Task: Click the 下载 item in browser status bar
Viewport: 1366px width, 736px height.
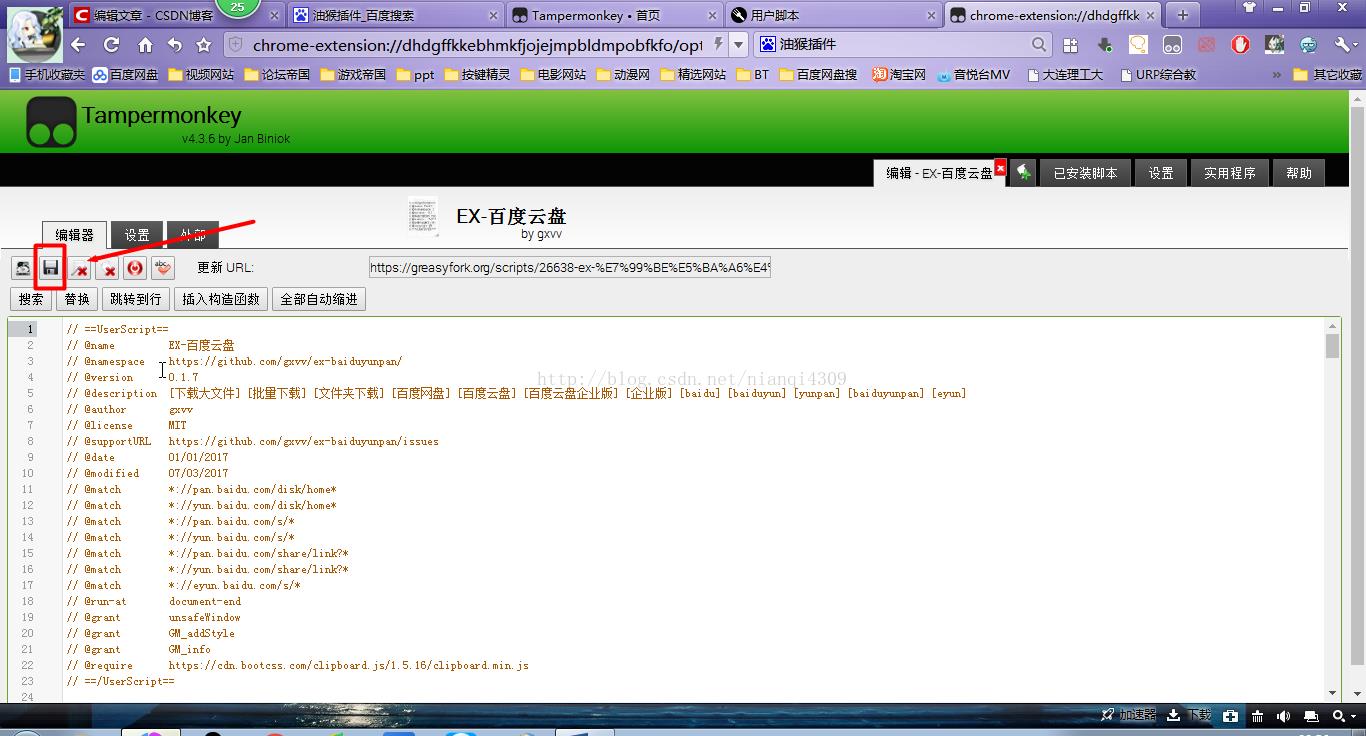Action: point(1190,715)
